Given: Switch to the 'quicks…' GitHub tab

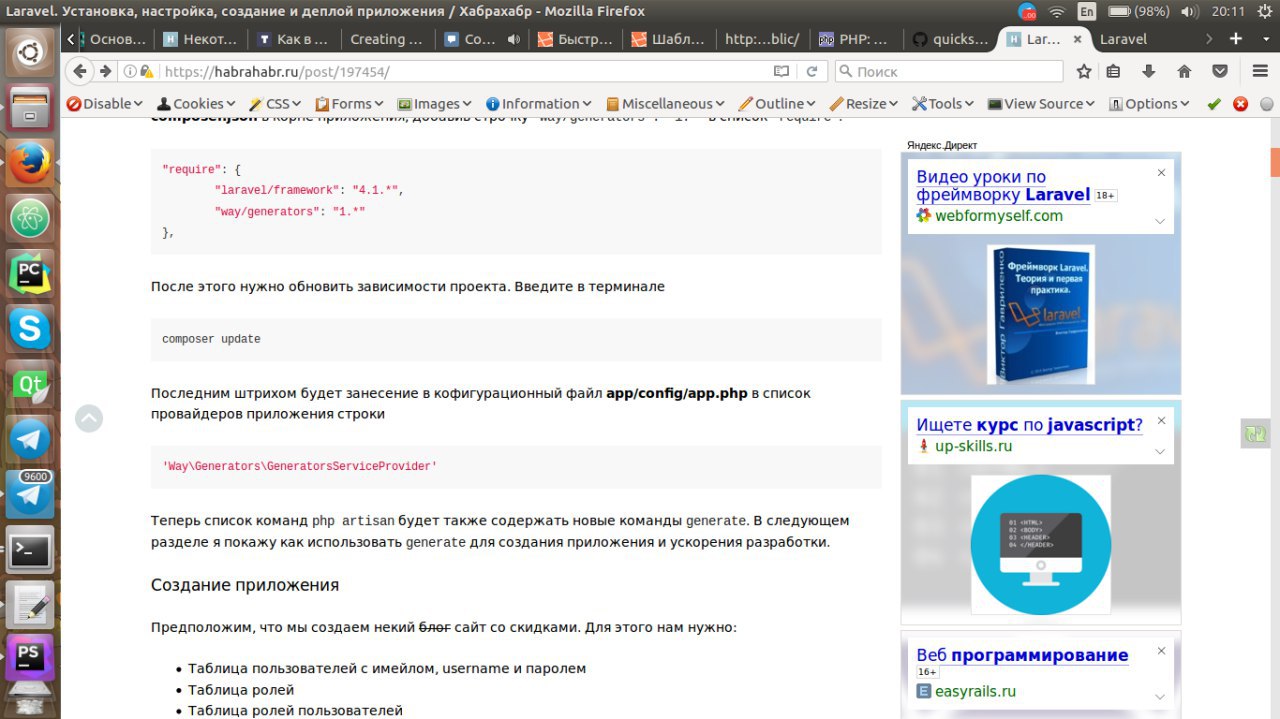Looking at the screenshot, I should point(951,39).
